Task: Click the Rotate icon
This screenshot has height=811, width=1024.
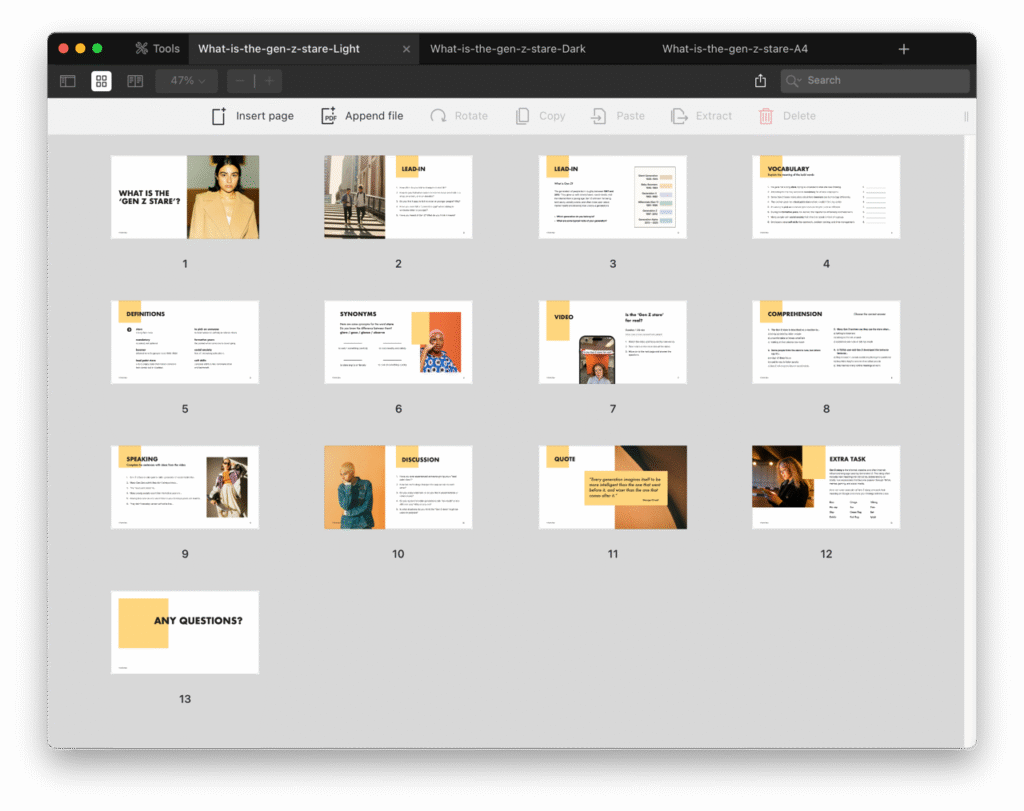Action: coord(438,116)
